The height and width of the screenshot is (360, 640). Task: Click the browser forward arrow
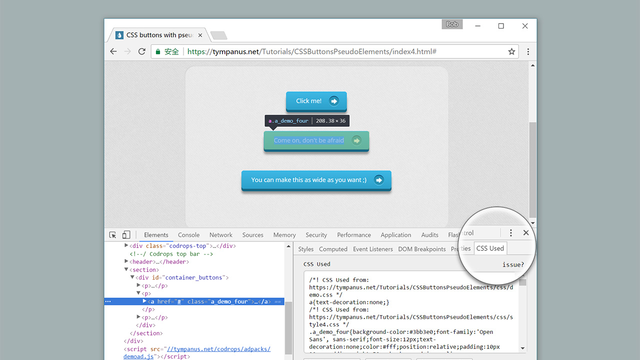pos(127,51)
